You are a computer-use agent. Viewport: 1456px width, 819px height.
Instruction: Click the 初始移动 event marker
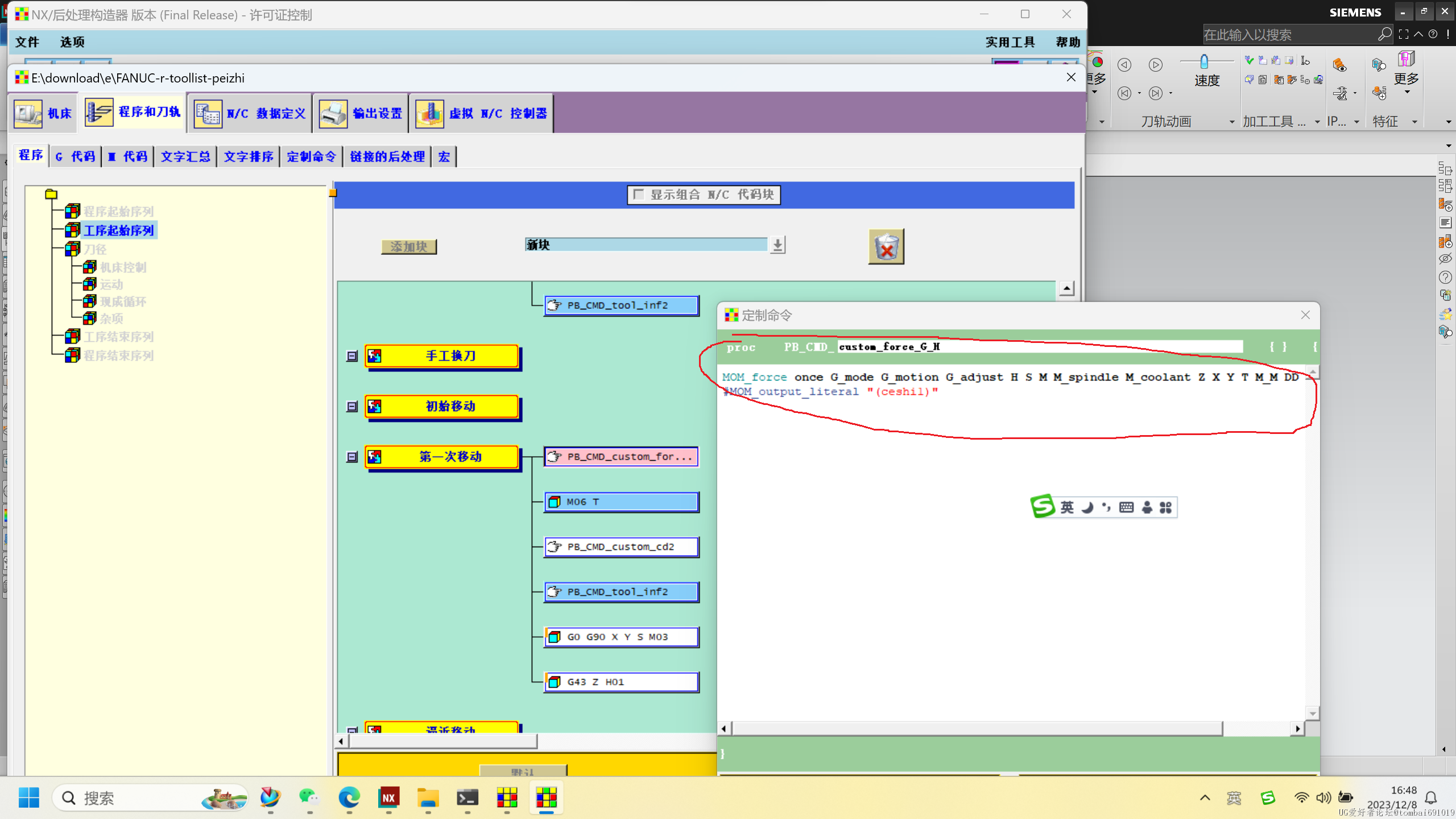[x=442, y=407]
